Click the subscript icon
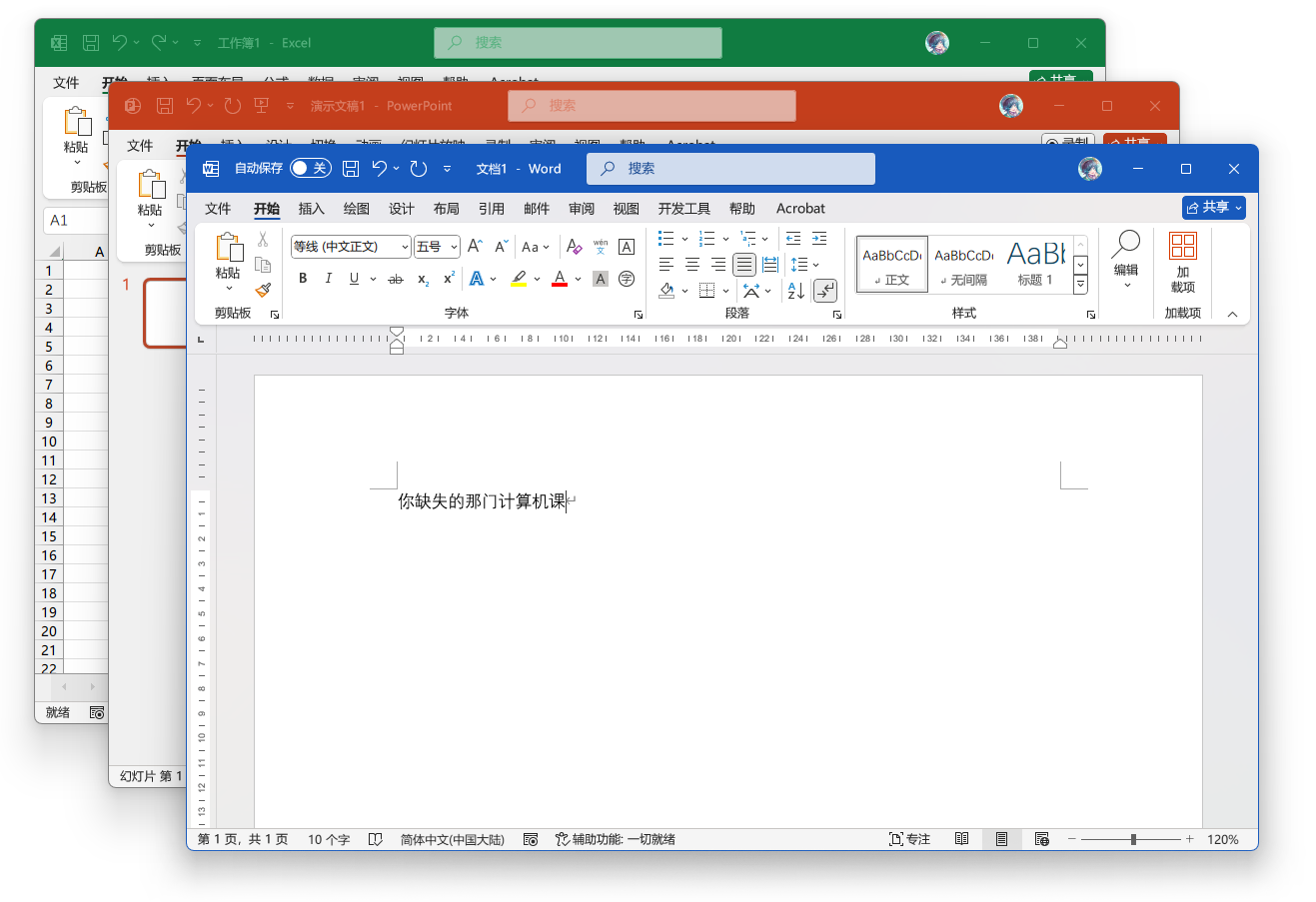Screen dimensions: 1316x902 421,279
